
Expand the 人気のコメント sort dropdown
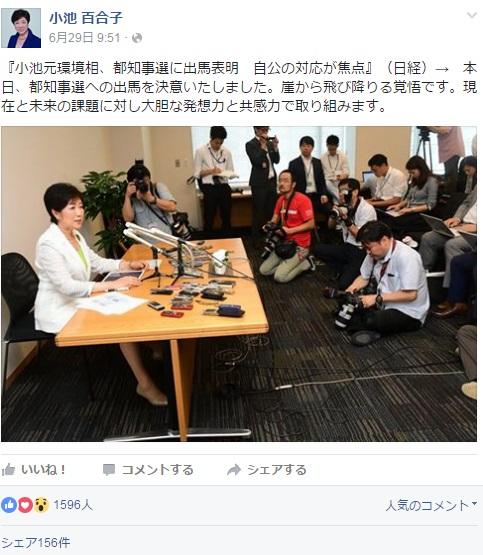tap(431, 505)
